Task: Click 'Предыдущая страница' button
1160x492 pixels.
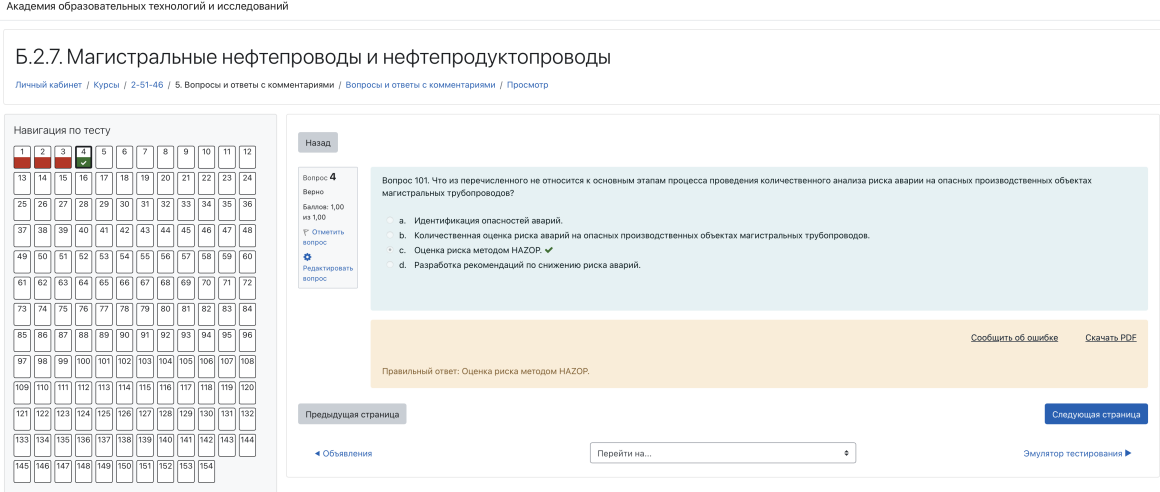Action: click(352, 414)
